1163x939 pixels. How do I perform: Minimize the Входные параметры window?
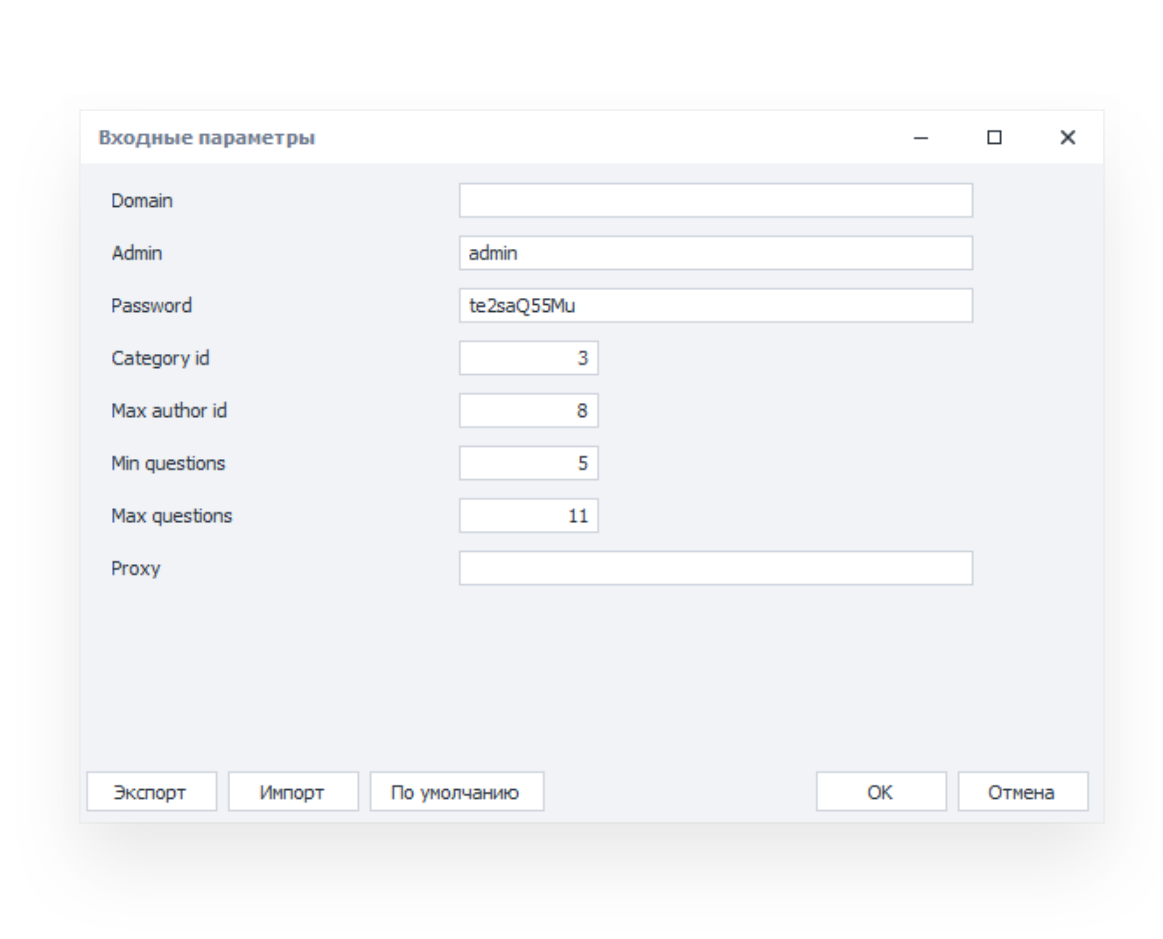tap(922, 138)
